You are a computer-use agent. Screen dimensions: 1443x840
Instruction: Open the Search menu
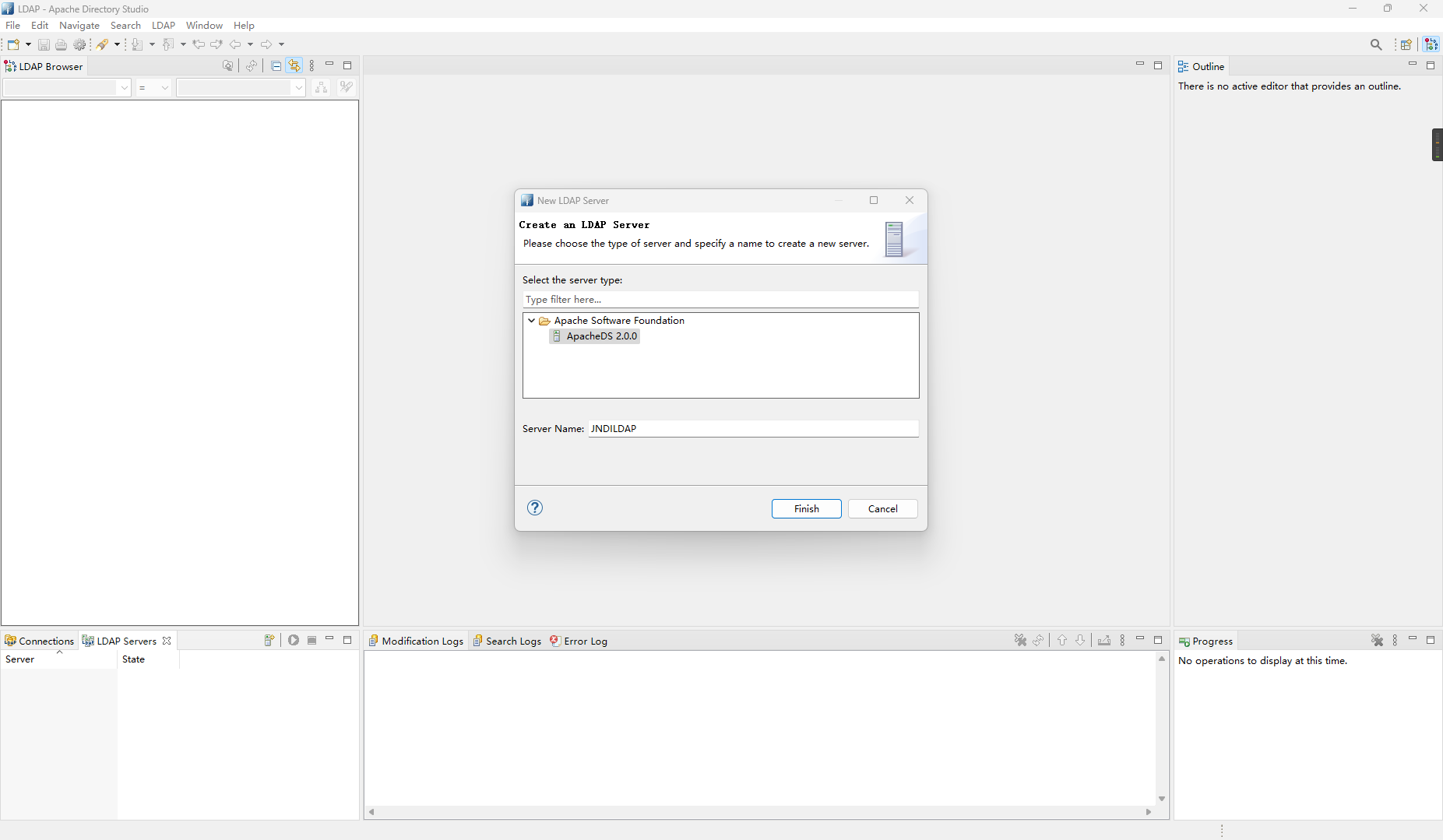pyautogui.click(x=125, y=26)
